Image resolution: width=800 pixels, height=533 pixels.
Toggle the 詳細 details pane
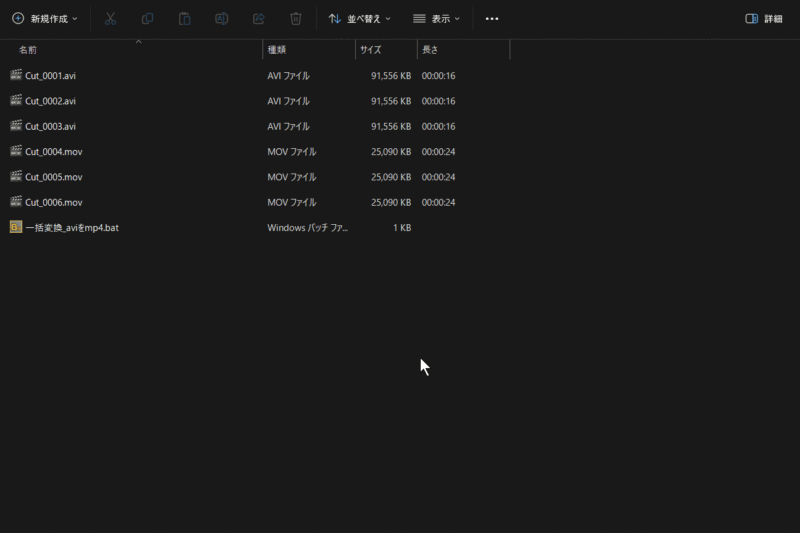point(764,19)
